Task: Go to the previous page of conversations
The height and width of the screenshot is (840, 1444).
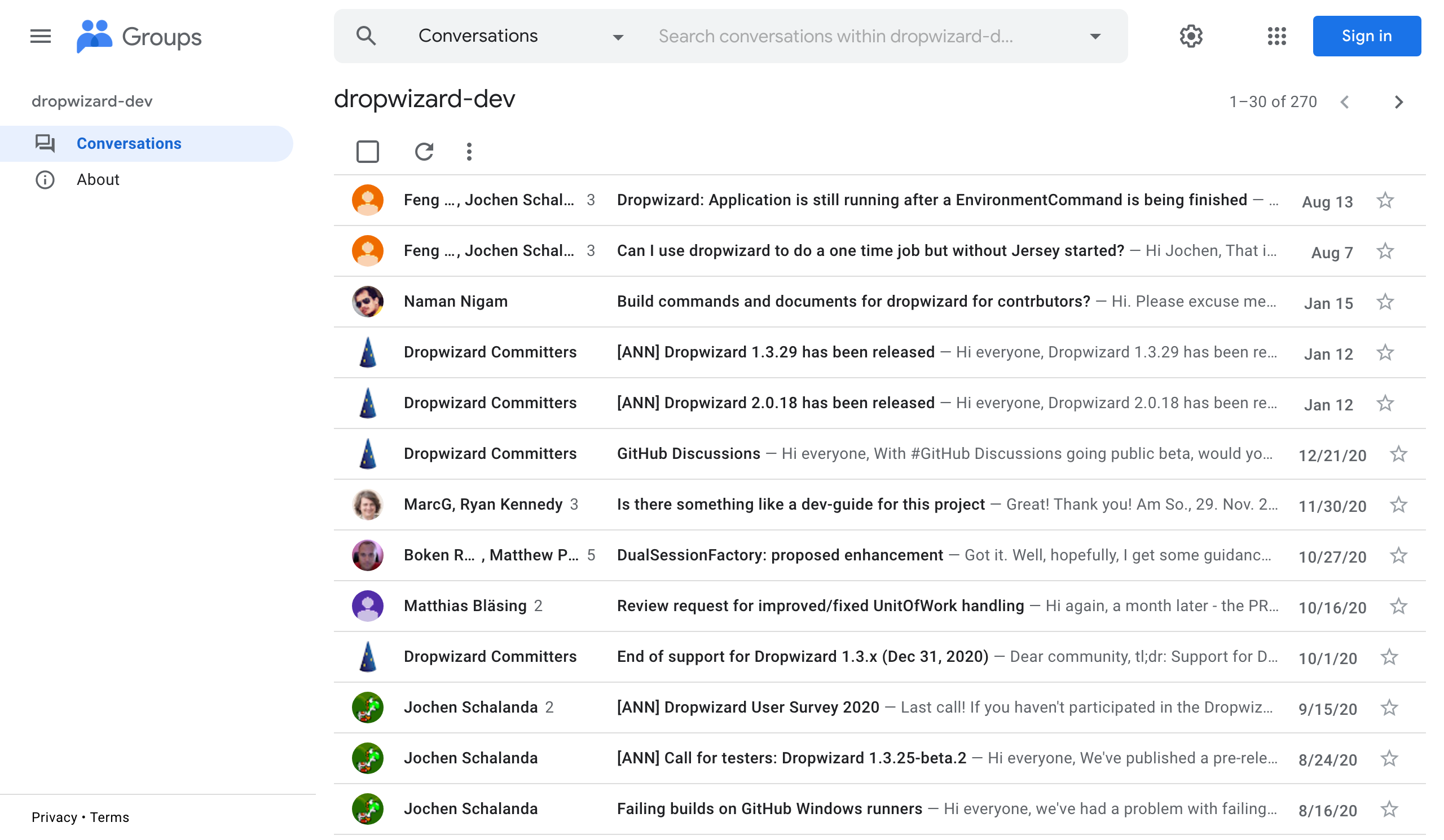Action: (x=1345, y=102)
